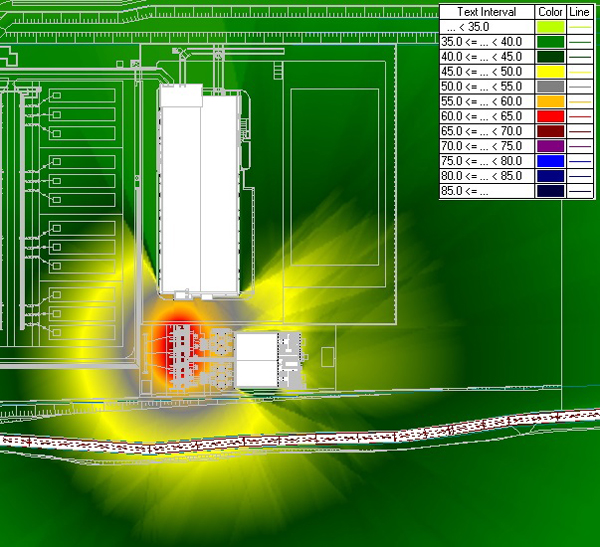Viewport: 600px width, 547px height.
Task: Click the '35.0 <= ... < 40.0' interval text
Action: coord(481,42)
